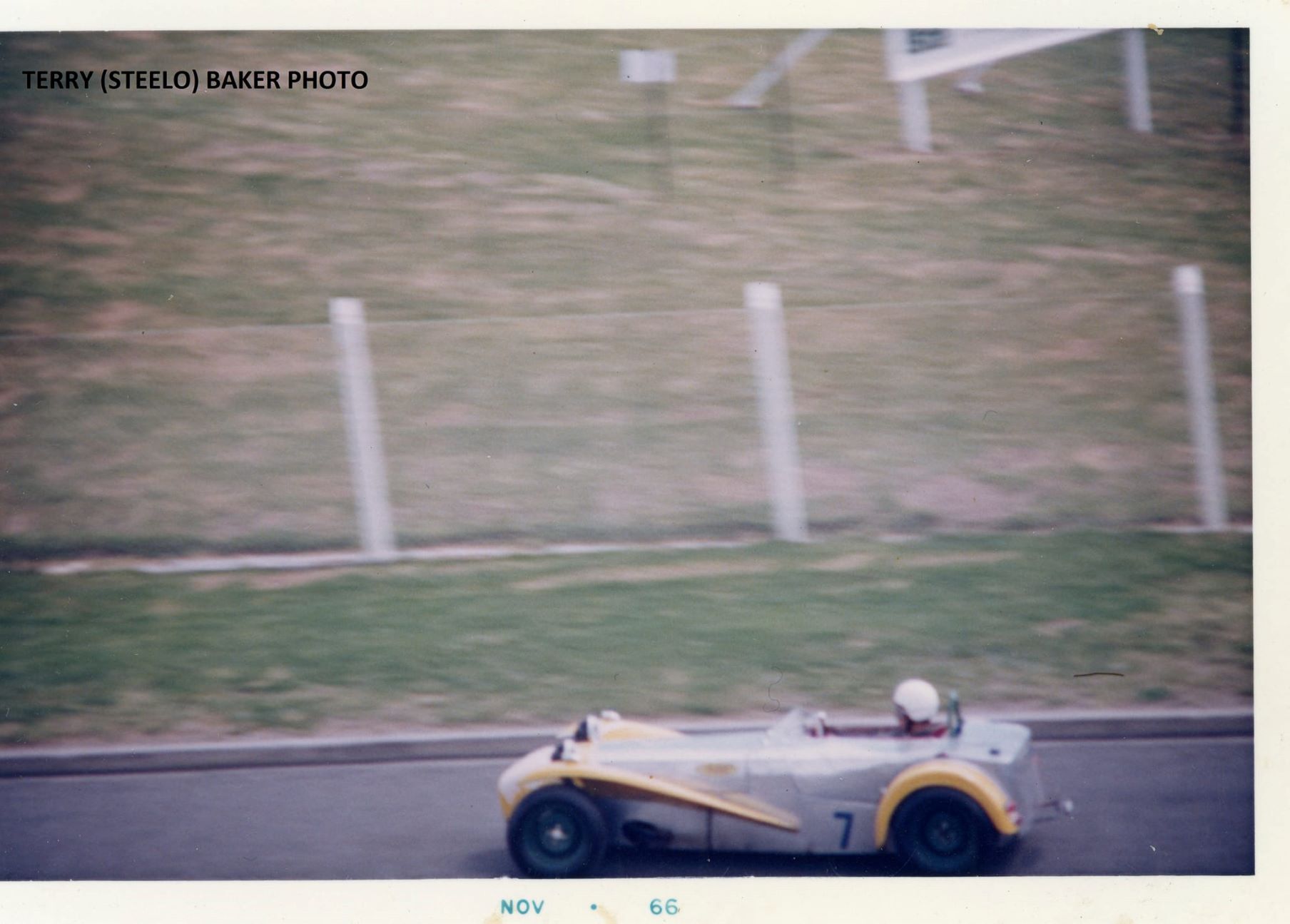Viewport: 1290px width, 924px height.
Task: Click the 'NOV' date stamp text
Action: click(522, 907)
